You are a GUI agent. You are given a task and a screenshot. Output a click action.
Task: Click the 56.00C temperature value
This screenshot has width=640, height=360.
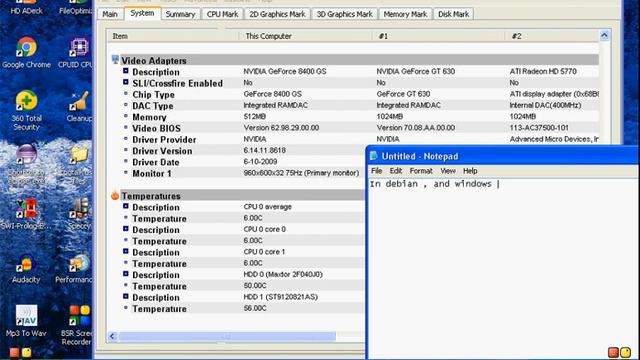tap(255, 308)
